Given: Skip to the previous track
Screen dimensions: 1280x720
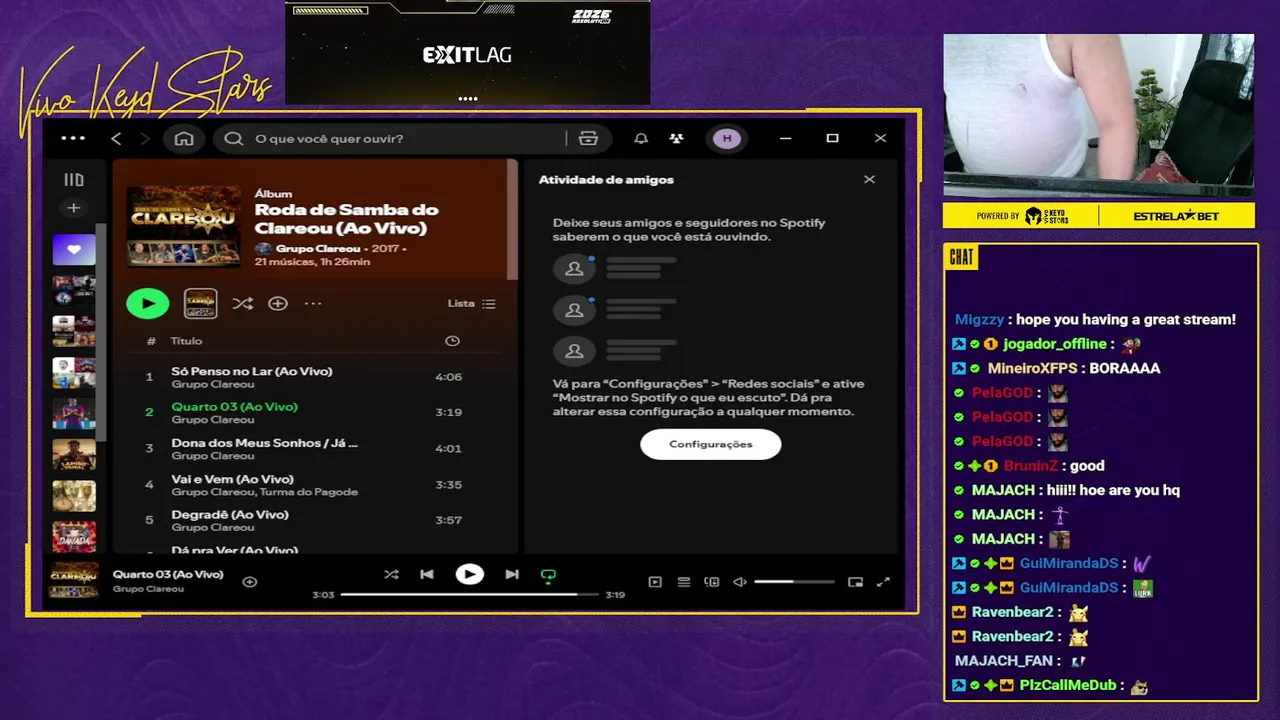Looking at the screenshot, I should tap(427, 574).
